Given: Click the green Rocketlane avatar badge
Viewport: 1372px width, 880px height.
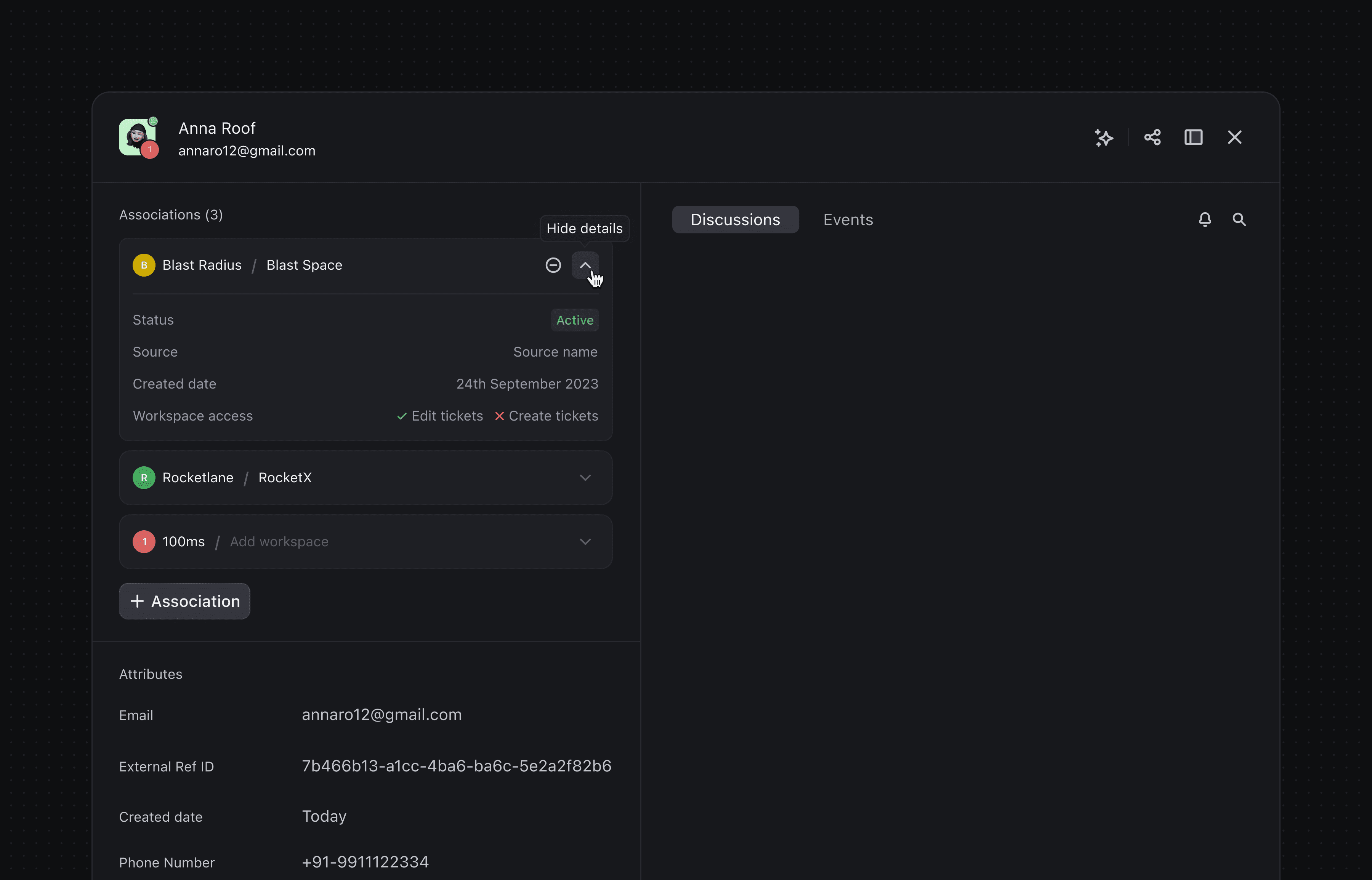Looking at the screenshot, I should [x=144, y=478].
